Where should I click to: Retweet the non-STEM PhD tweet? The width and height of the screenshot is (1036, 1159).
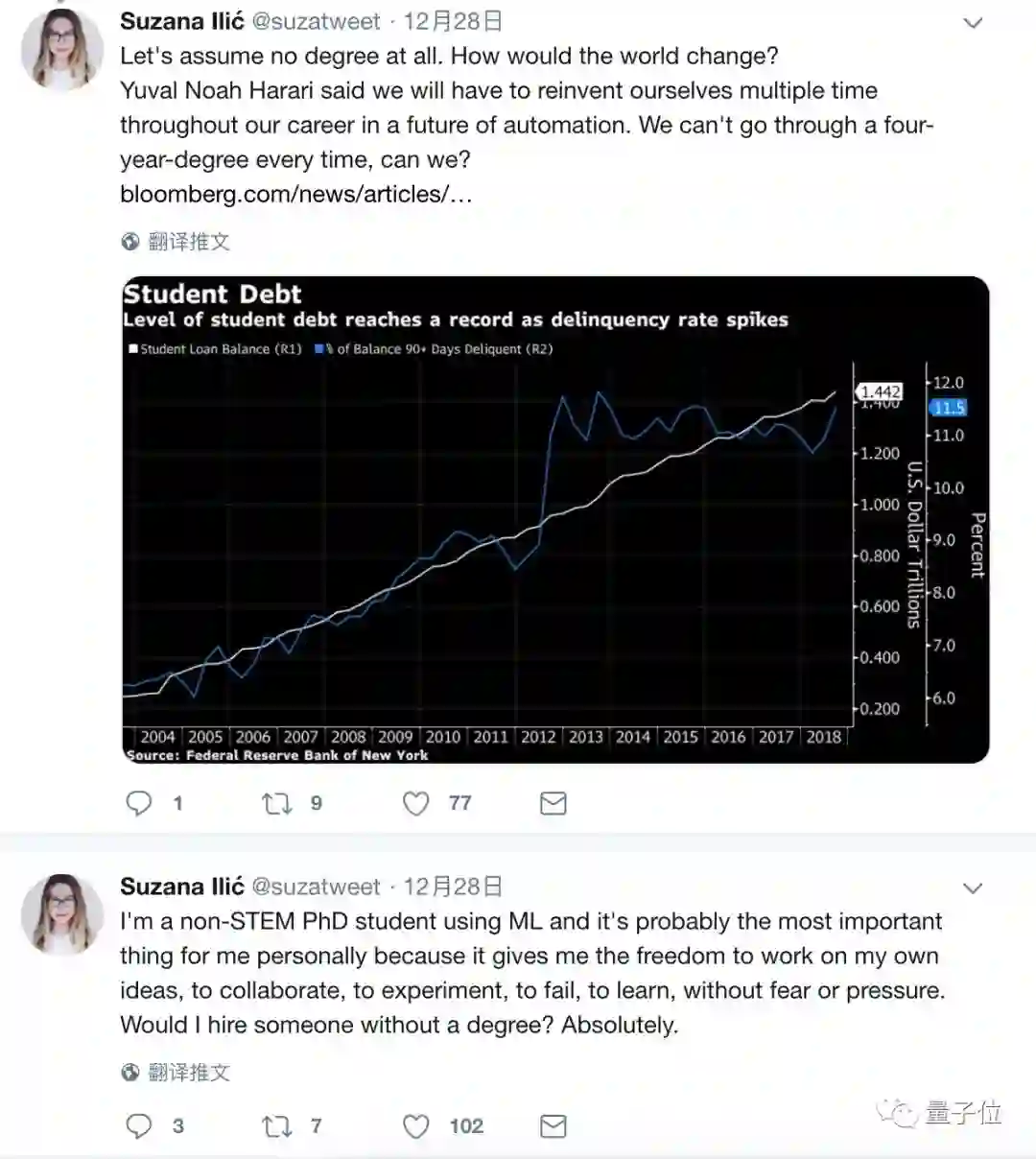[x=277, y=1125]
